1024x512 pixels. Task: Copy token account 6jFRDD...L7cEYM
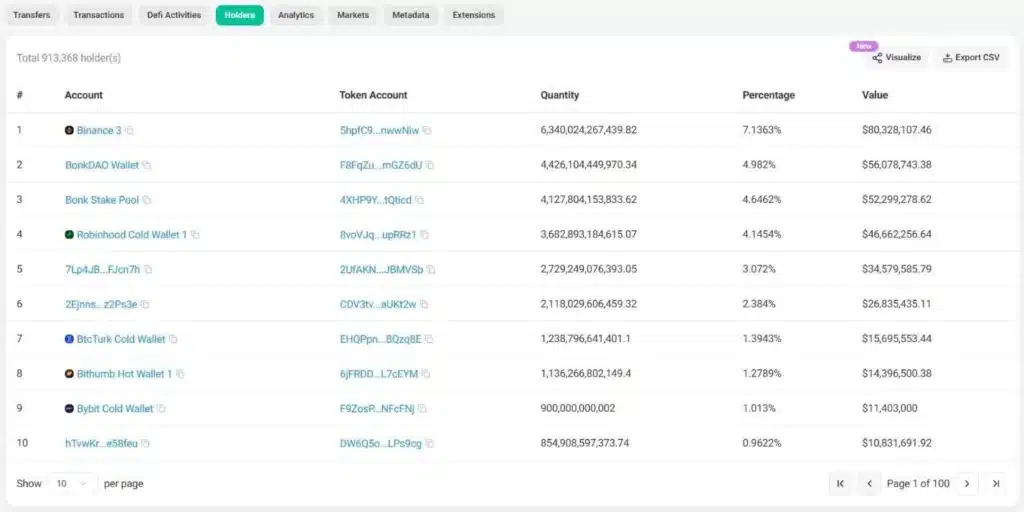click(426, 374)
